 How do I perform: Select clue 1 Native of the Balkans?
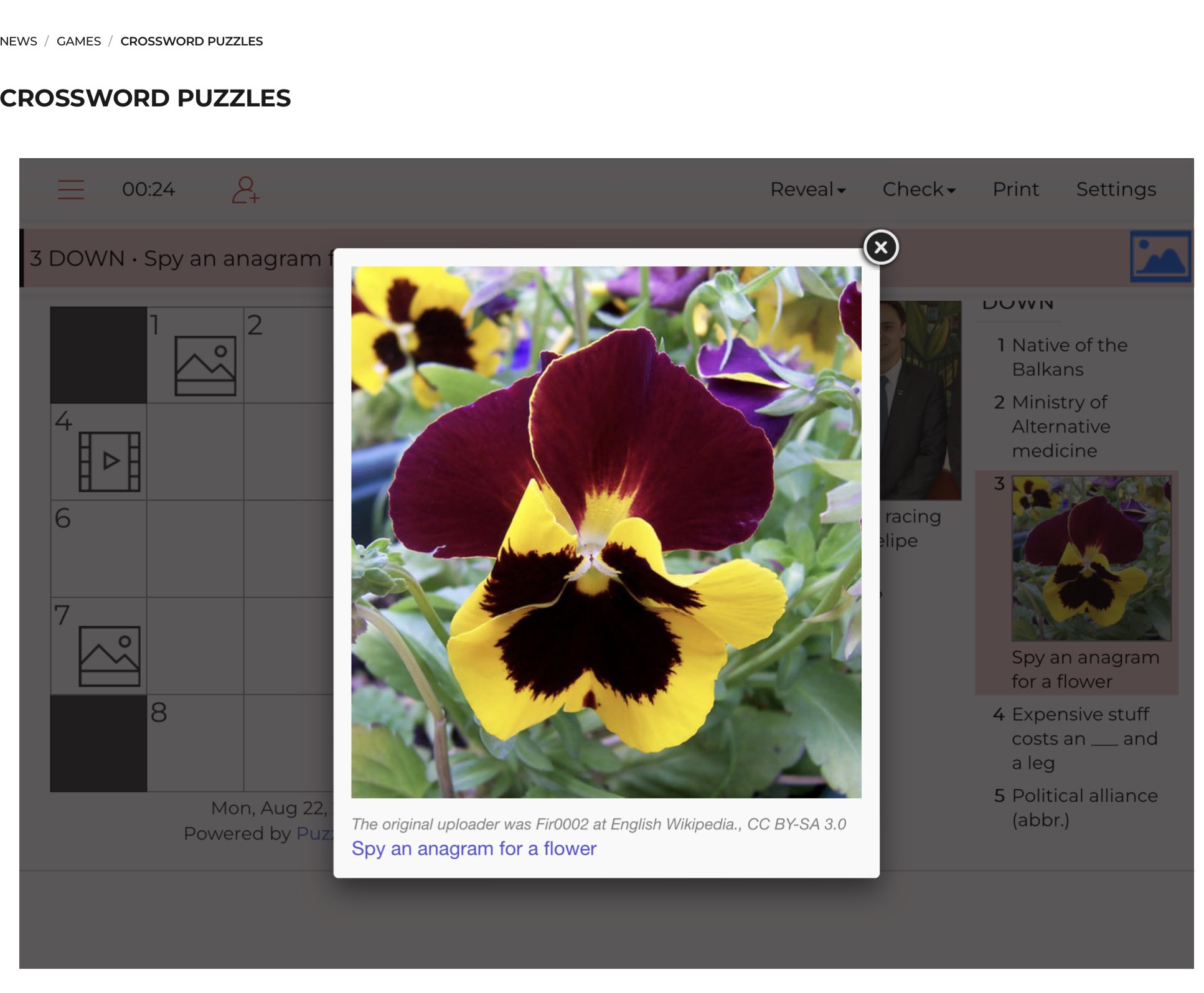[1076, 357]
